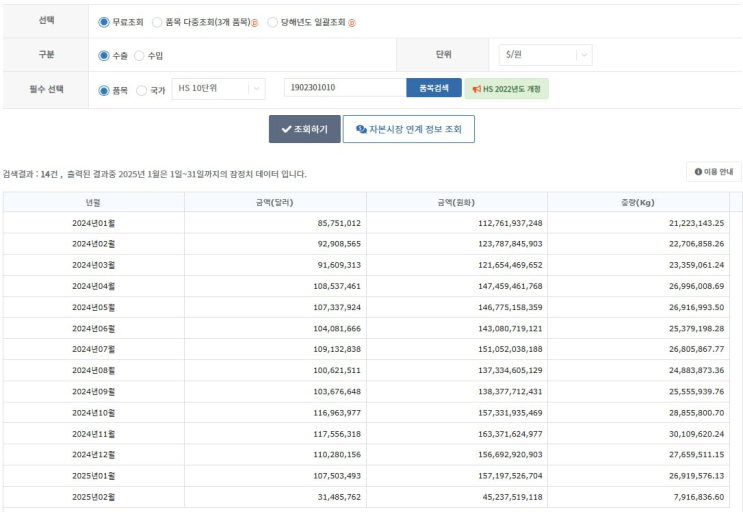Click the won value 157,197,526,704
This screenshot has height=512, width=743.
510,476
